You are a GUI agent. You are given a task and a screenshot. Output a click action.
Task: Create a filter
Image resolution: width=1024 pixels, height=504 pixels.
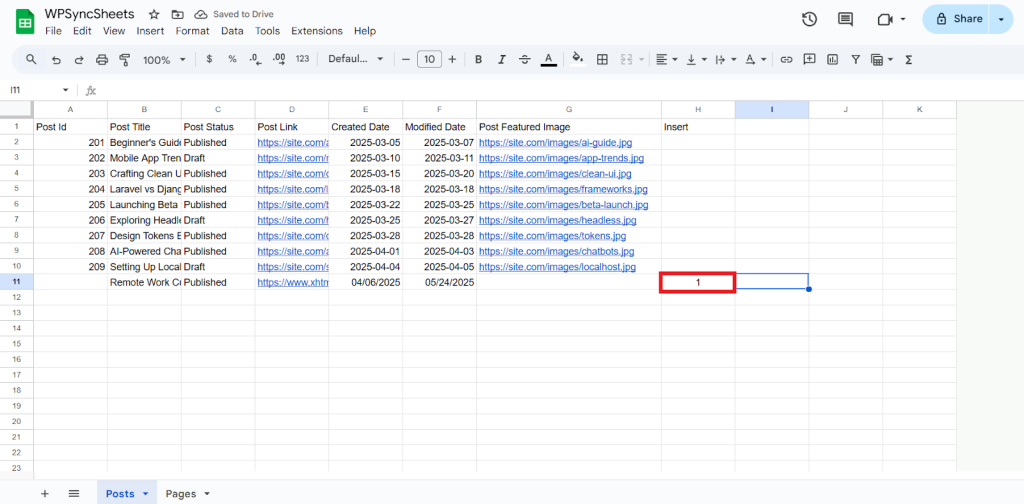pyautogui.click(x=855, y=59)
